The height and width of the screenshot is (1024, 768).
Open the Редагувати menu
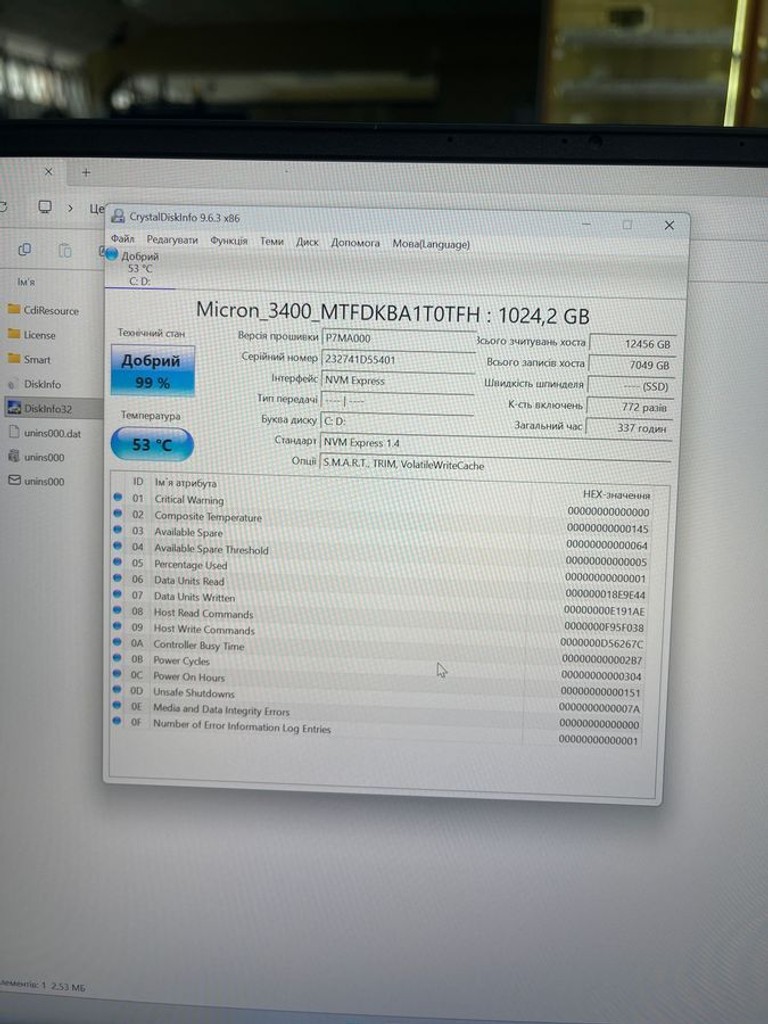[172, 240]
